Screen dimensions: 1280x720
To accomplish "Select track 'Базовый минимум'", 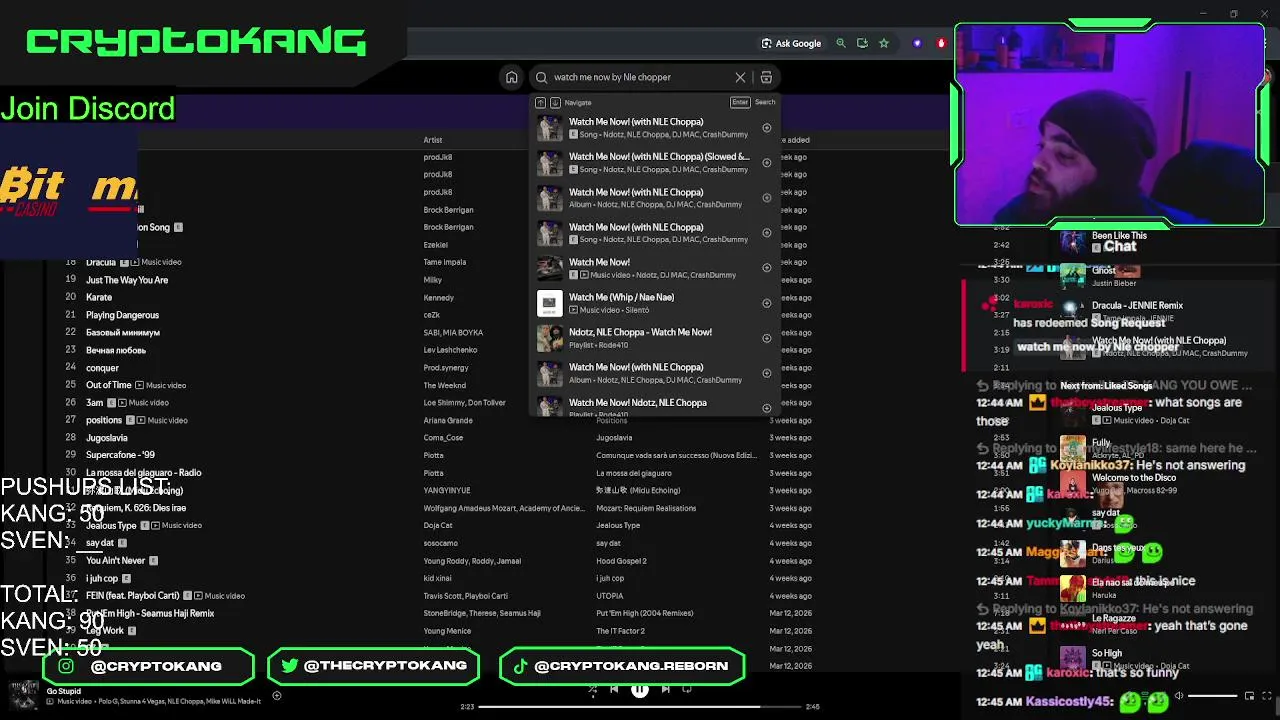I will 123,332.
